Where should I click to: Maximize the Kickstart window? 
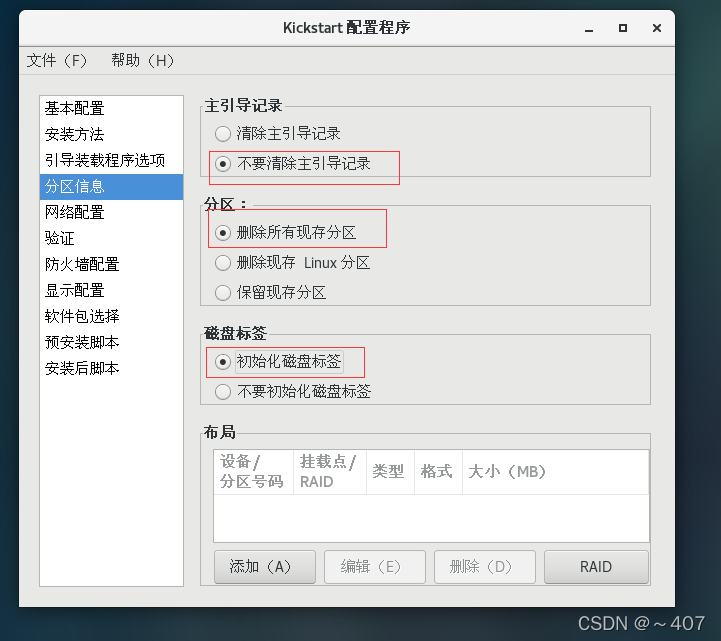pos(623,29)
